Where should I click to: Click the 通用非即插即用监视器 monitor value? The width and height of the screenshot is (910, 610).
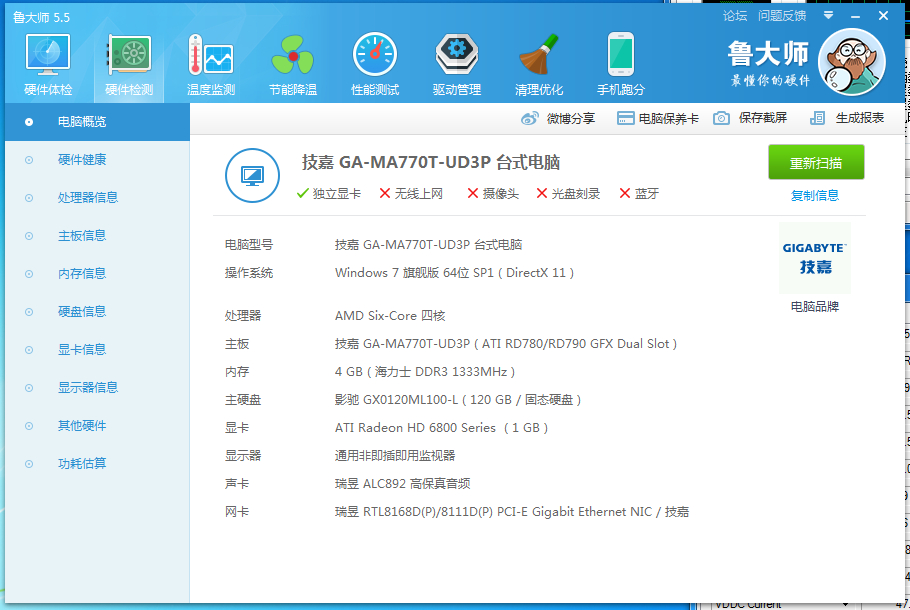point(395,456)
